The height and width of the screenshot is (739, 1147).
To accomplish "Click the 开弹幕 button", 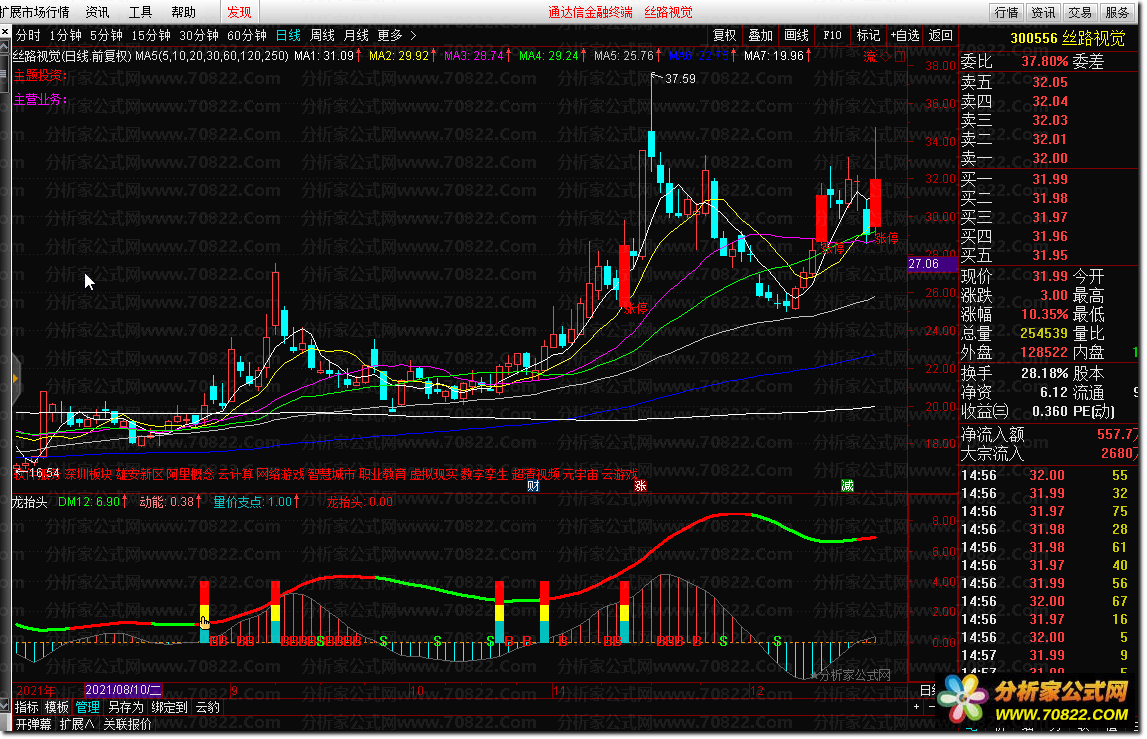I will 34,724.
